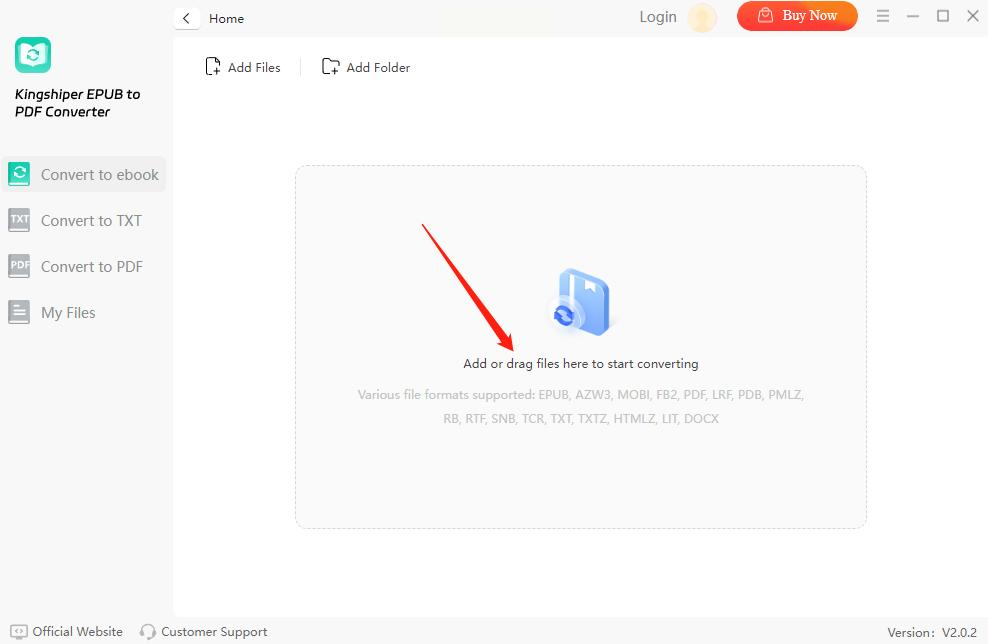This screenshot has height=644, width=988.
Task: Close the converter window
Action: tap(973, 16)
